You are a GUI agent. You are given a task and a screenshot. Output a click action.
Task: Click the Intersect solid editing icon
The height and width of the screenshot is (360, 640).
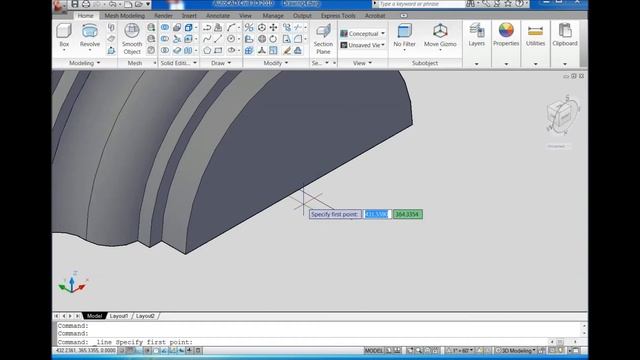(164, 50)
